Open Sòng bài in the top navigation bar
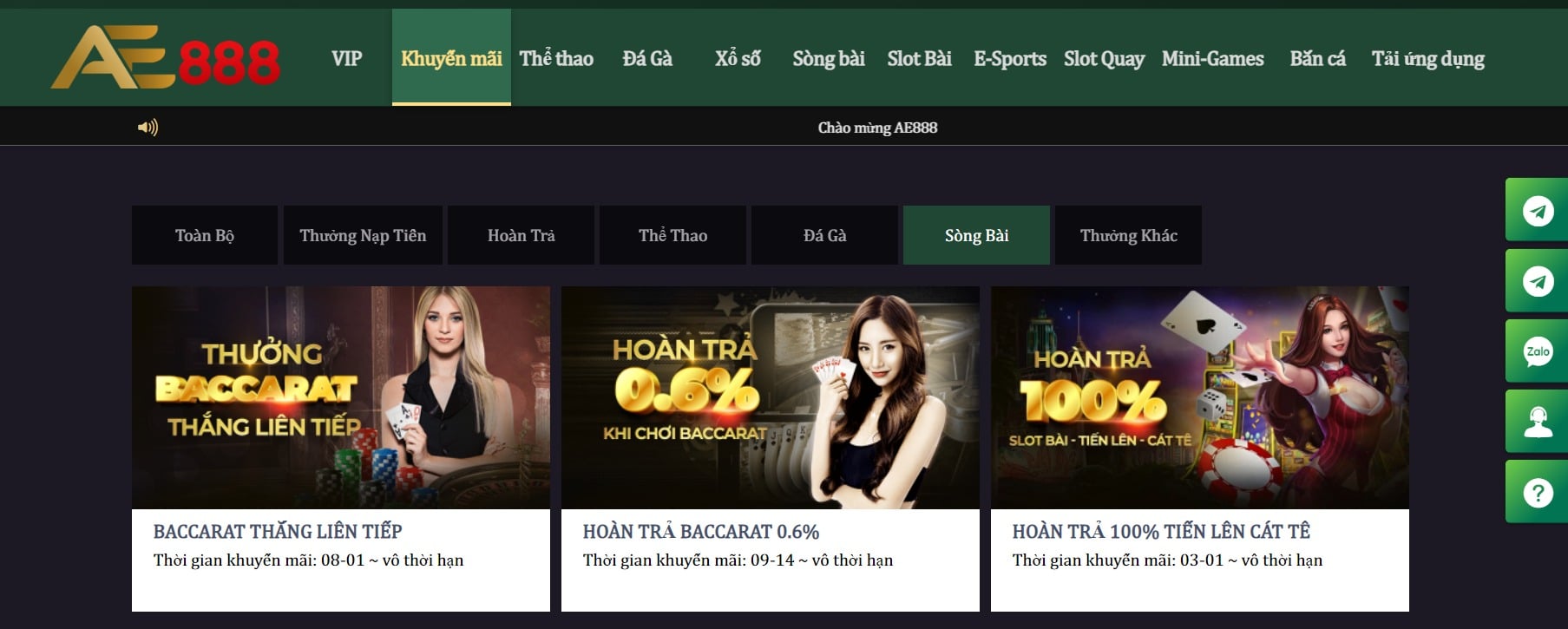Screen dimensions: 1568x629 (829, 58)
